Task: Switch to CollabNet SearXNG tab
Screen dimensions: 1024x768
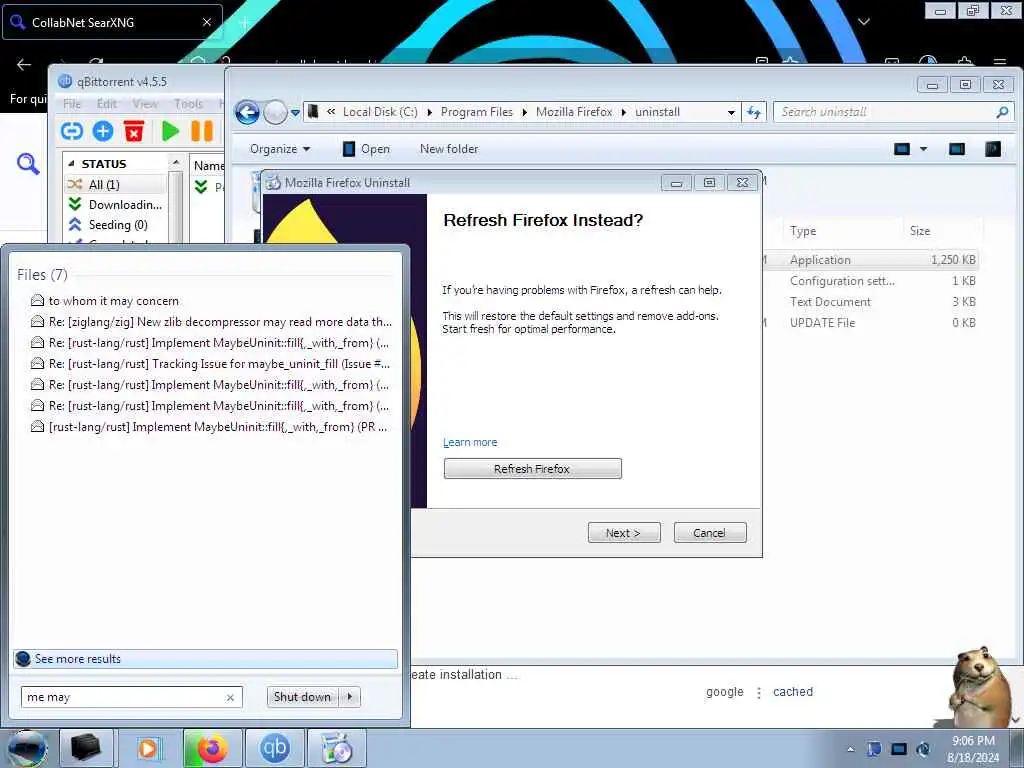Action: [x=112, y=22]
